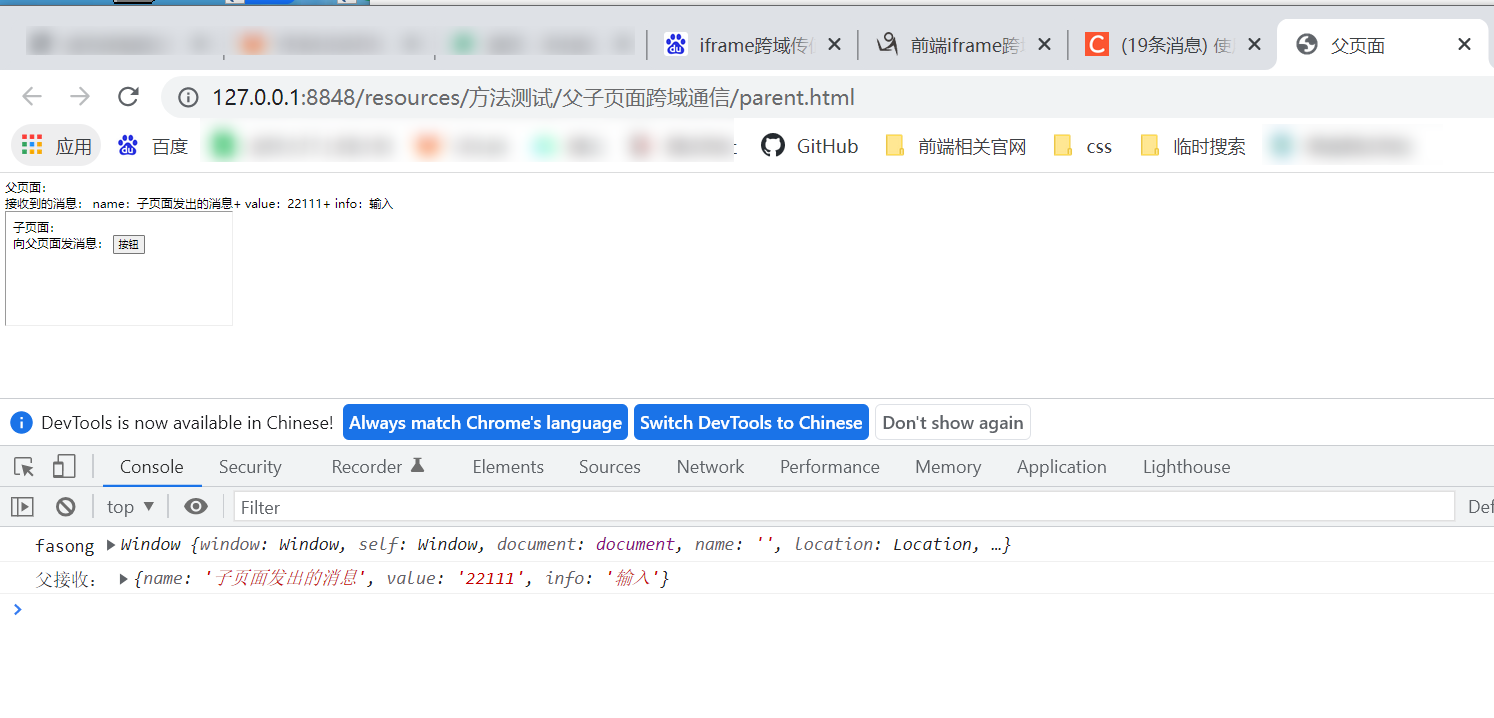Image resolution: width=1494 pixels, height=718 pixels.
Task: Reload the parent.html page
Action: click(x=128, y=96)
